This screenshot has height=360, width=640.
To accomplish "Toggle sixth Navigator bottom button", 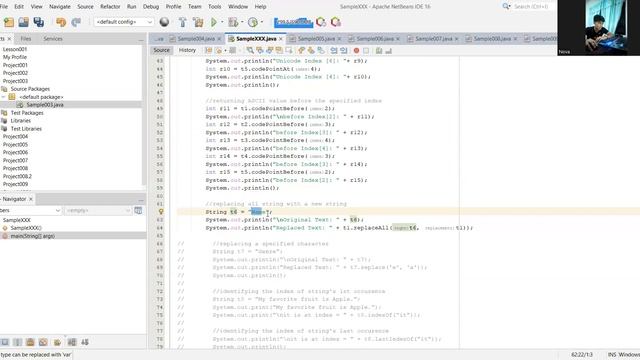I will point(72,342).
